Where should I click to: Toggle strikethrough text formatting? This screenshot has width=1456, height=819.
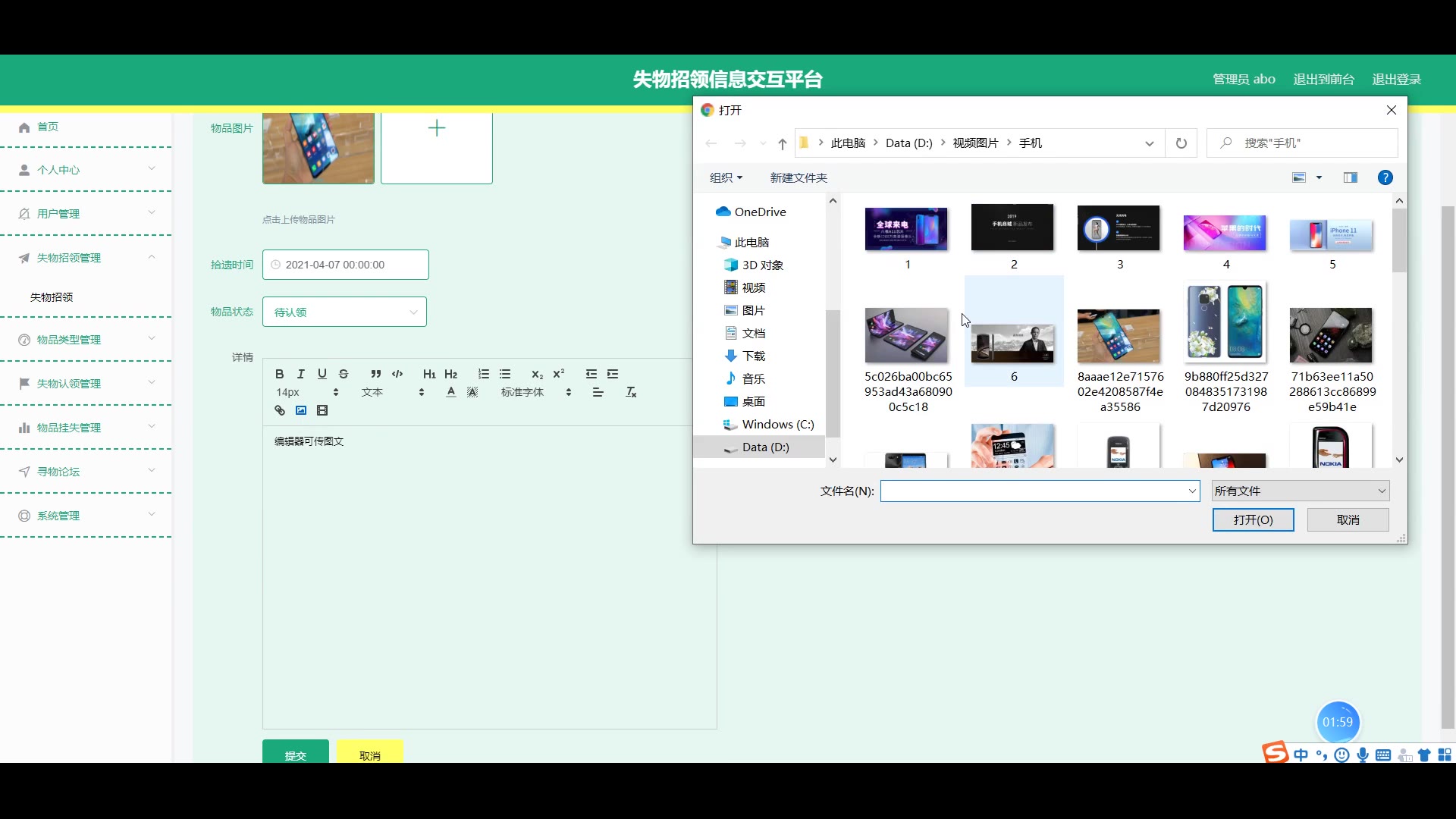(344, 374)
